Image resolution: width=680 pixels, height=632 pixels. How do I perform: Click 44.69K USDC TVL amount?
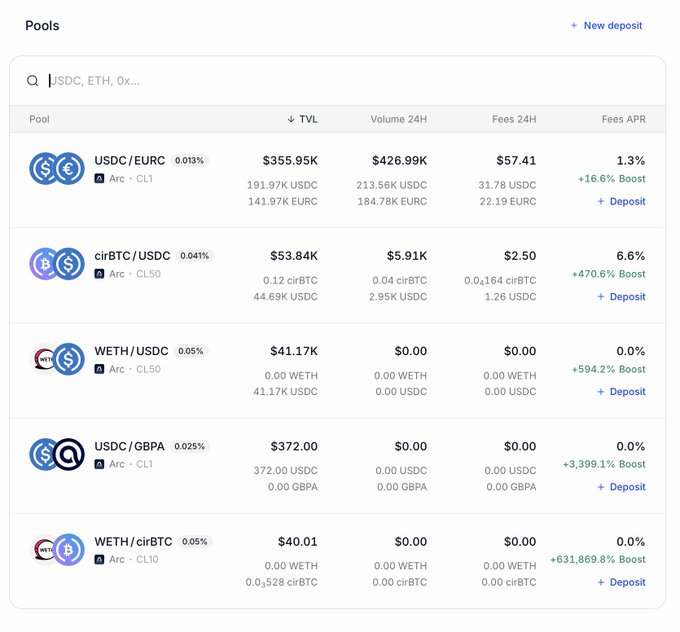[x=285, y=297]
